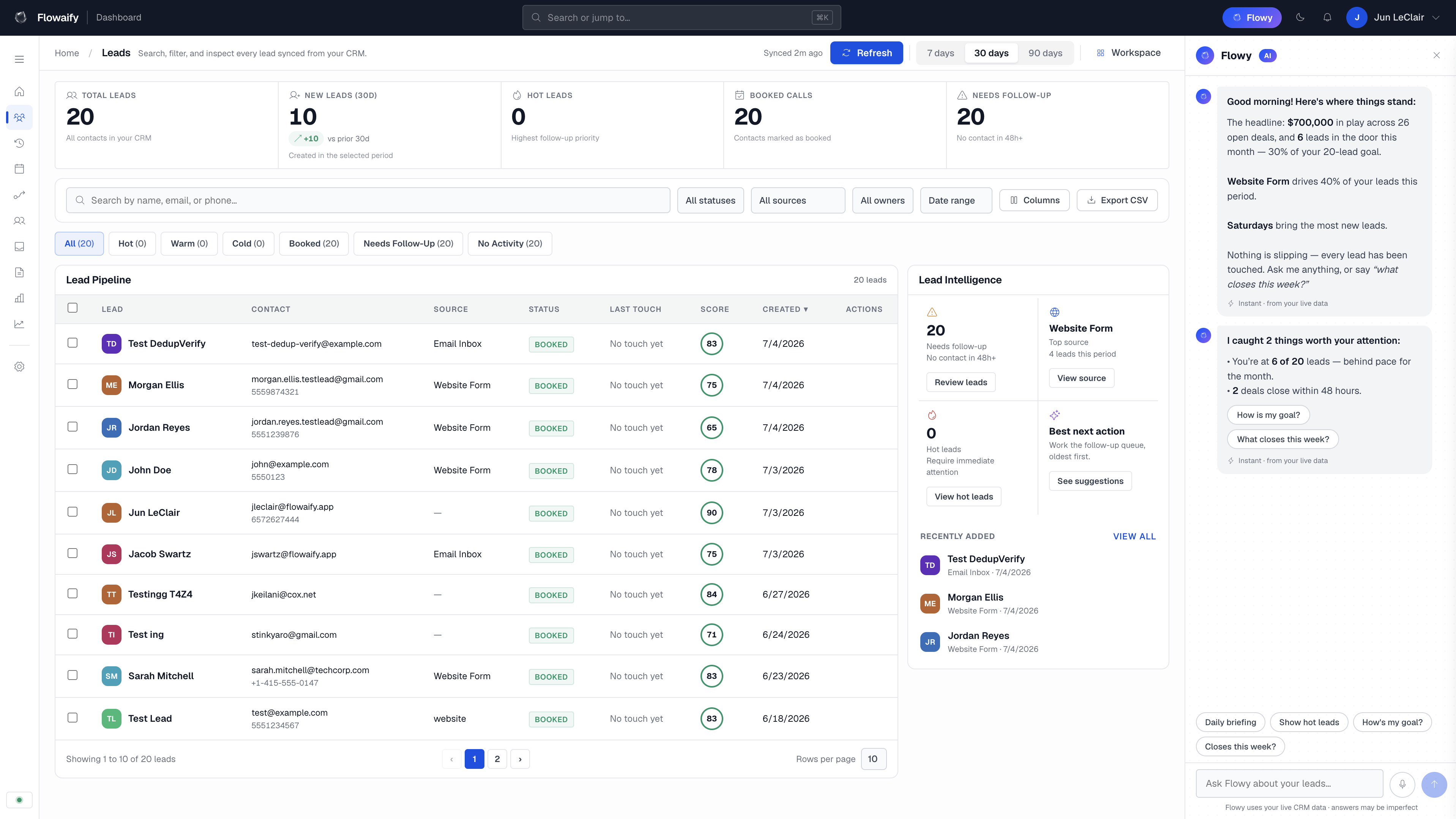Screen dimensions: 1456x819
Task: Check the Morgan Ellis row checkbox
Action: coord(73,384)
